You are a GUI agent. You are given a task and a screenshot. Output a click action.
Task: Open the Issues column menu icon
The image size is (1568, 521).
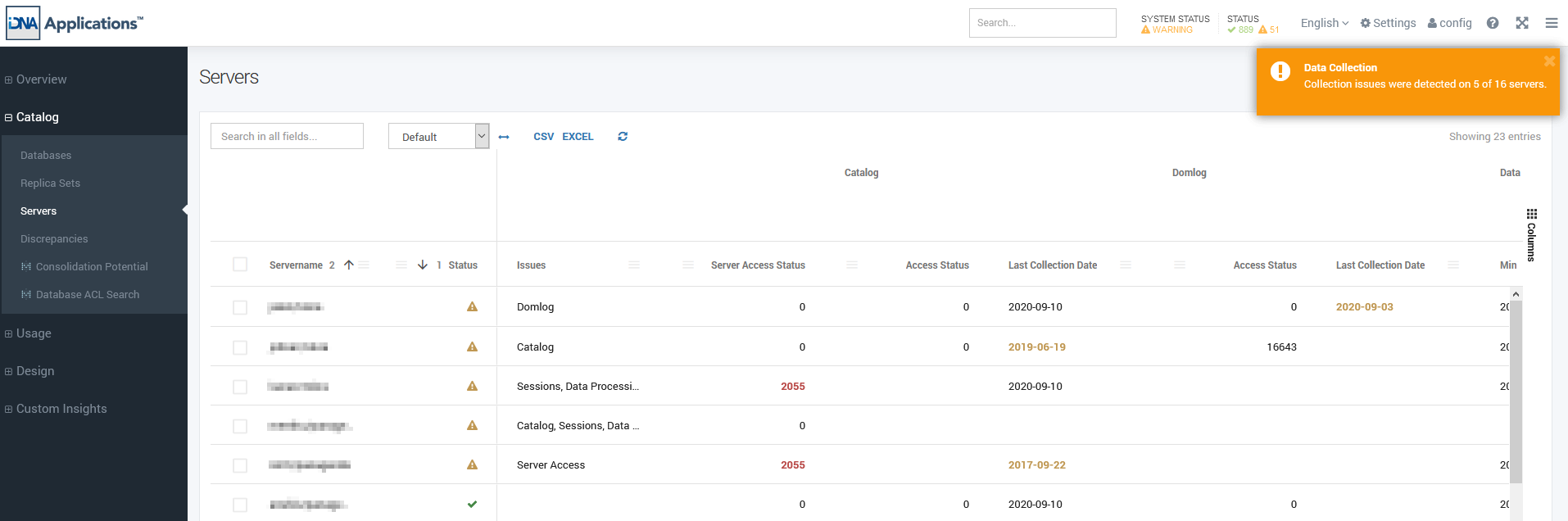click(634, 265)
